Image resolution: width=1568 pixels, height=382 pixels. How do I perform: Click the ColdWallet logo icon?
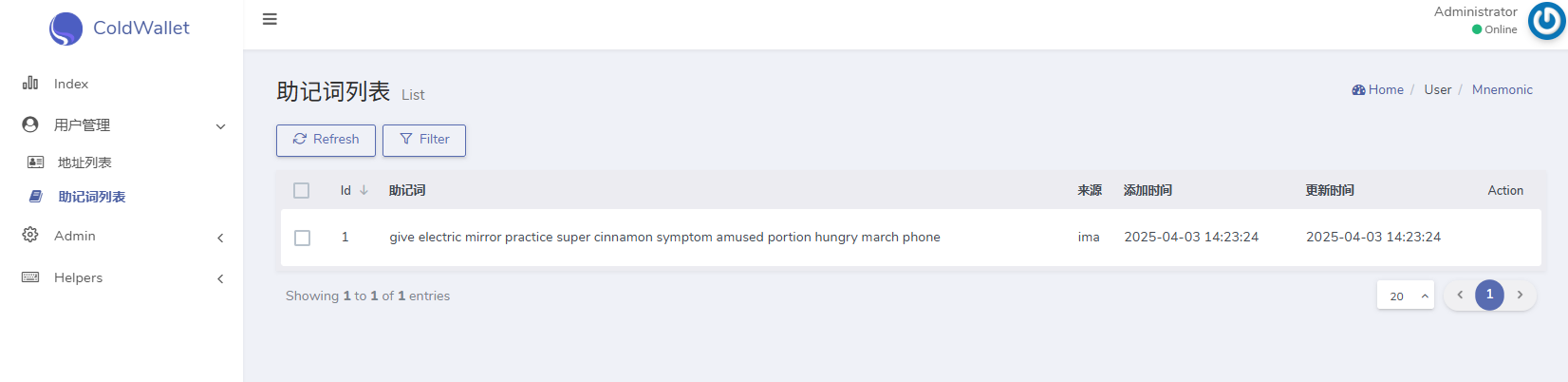click(65, 29)
